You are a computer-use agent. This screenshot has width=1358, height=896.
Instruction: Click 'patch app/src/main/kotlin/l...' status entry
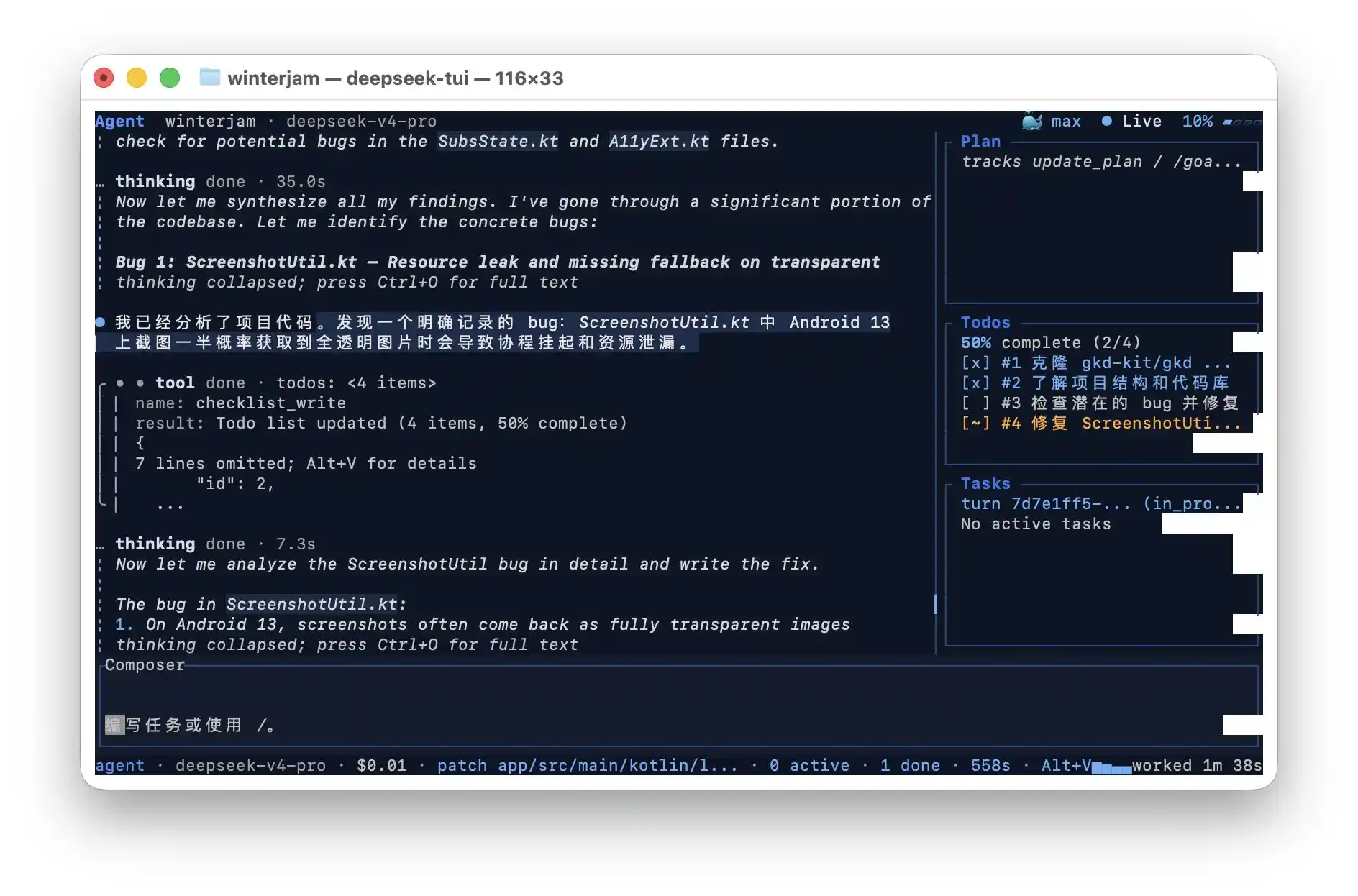pyautogui.click(x=588, y=765)
